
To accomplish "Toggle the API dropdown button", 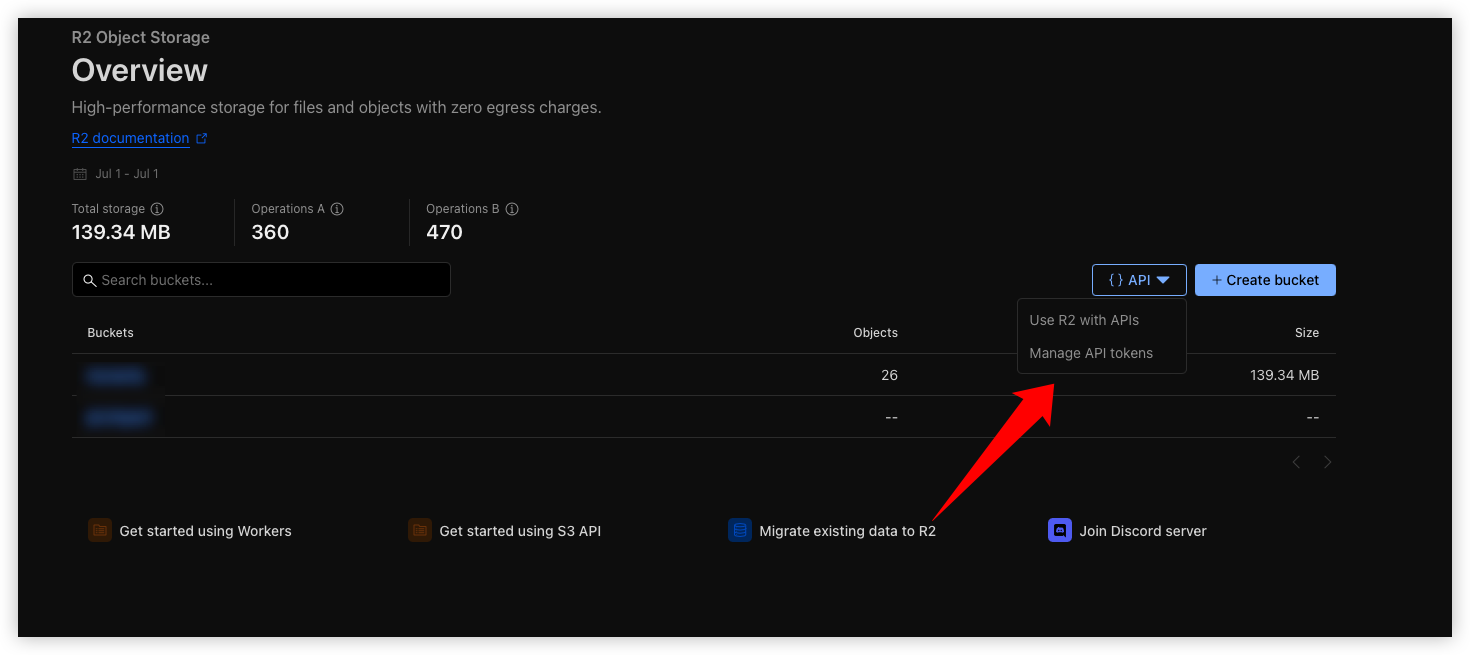I will (1139, 280).
